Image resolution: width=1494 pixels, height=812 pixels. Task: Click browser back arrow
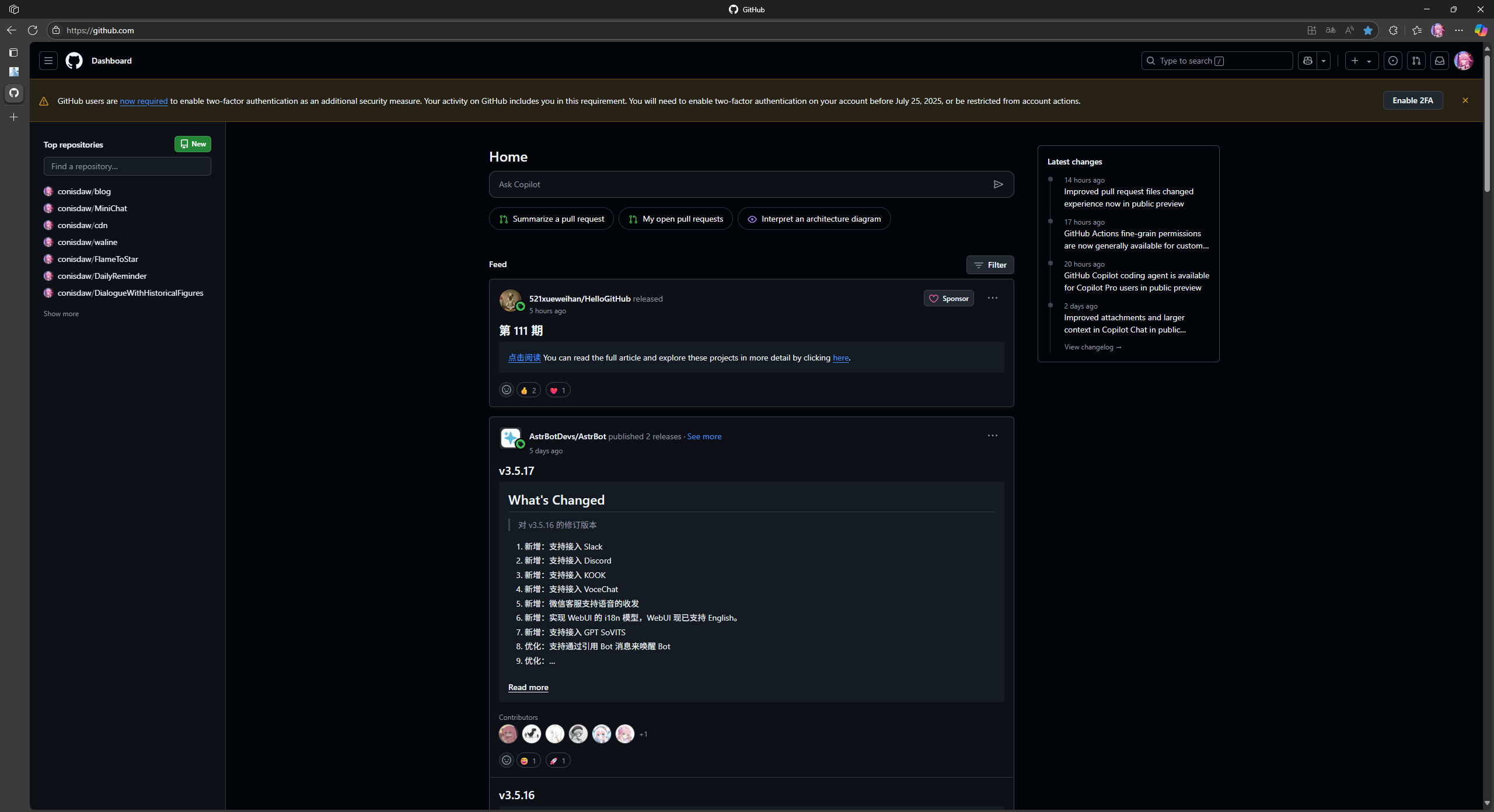click(x=12, y=30)
